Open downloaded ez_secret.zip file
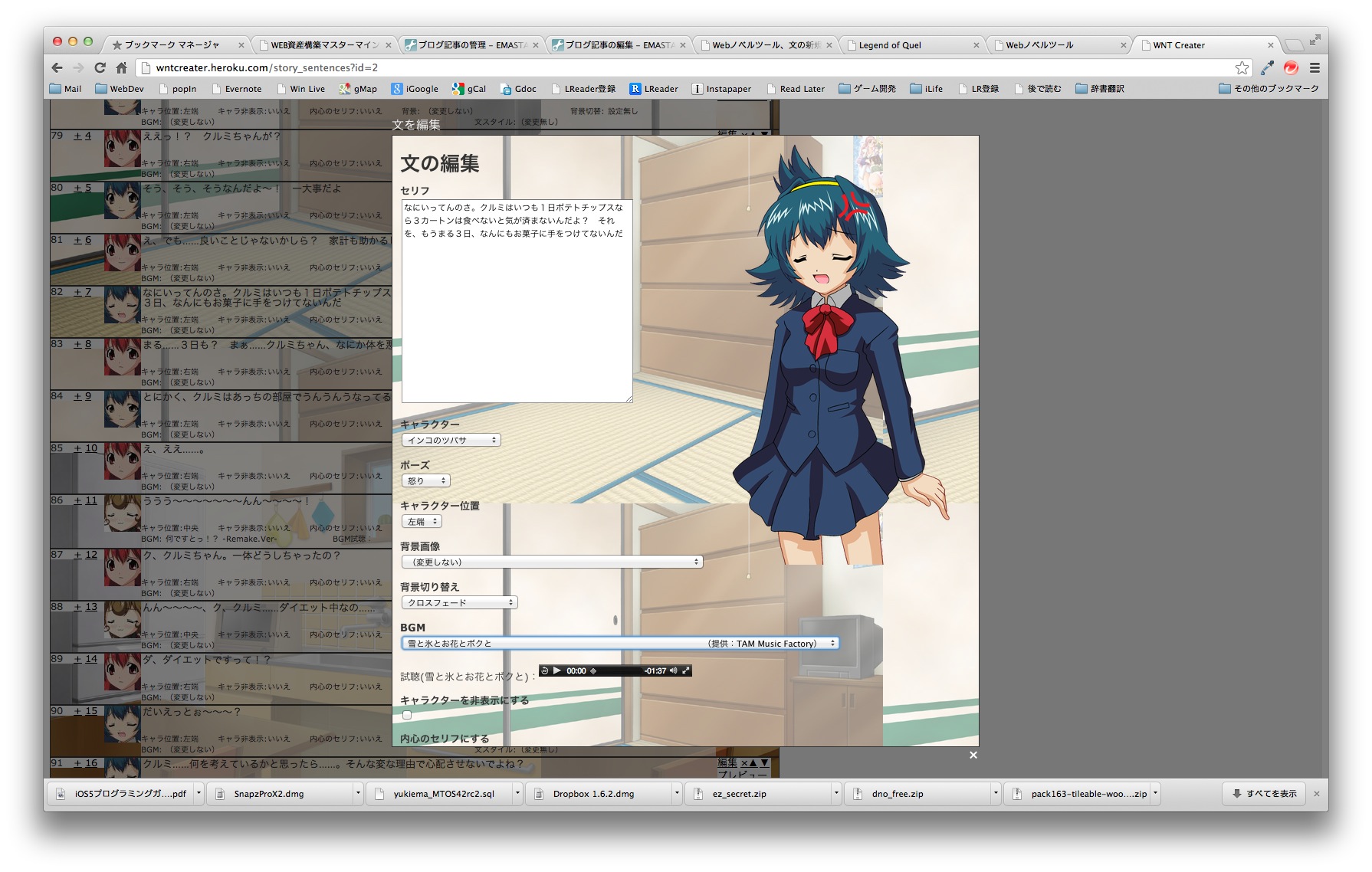Viewport: 1372px width, 872px height. 758,794
